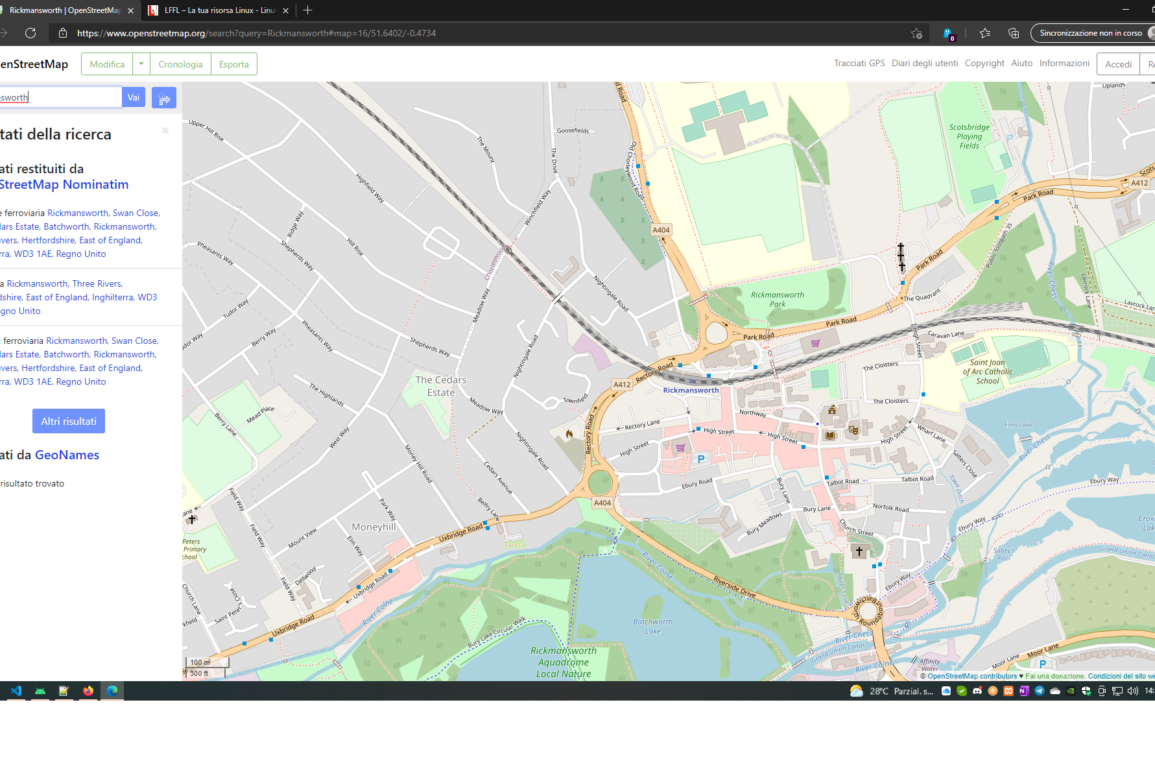This screenshot has height=770, width=1155.
Task: Click the browser reload icon
Action: coord(30,33)
